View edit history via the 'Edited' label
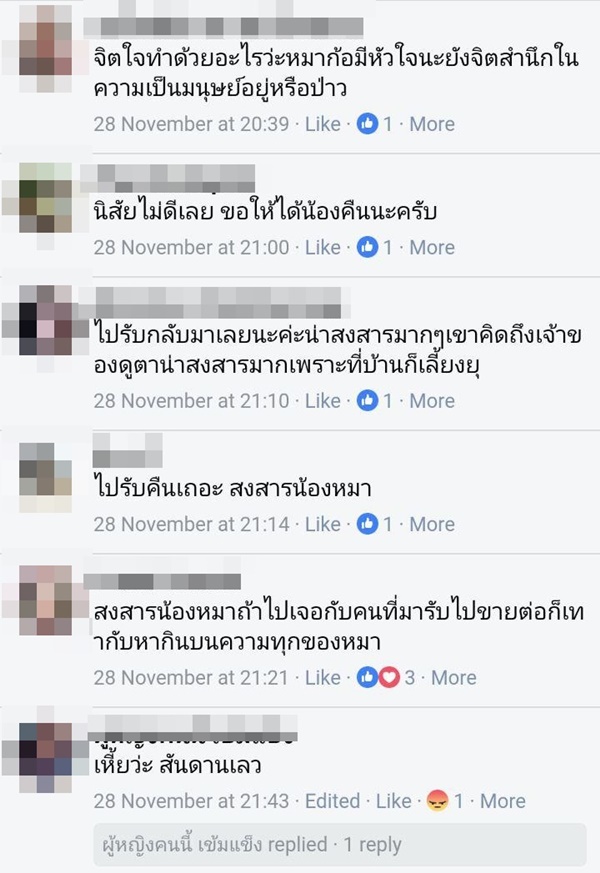Screen dimensions: 600x873 coord(333,801)
